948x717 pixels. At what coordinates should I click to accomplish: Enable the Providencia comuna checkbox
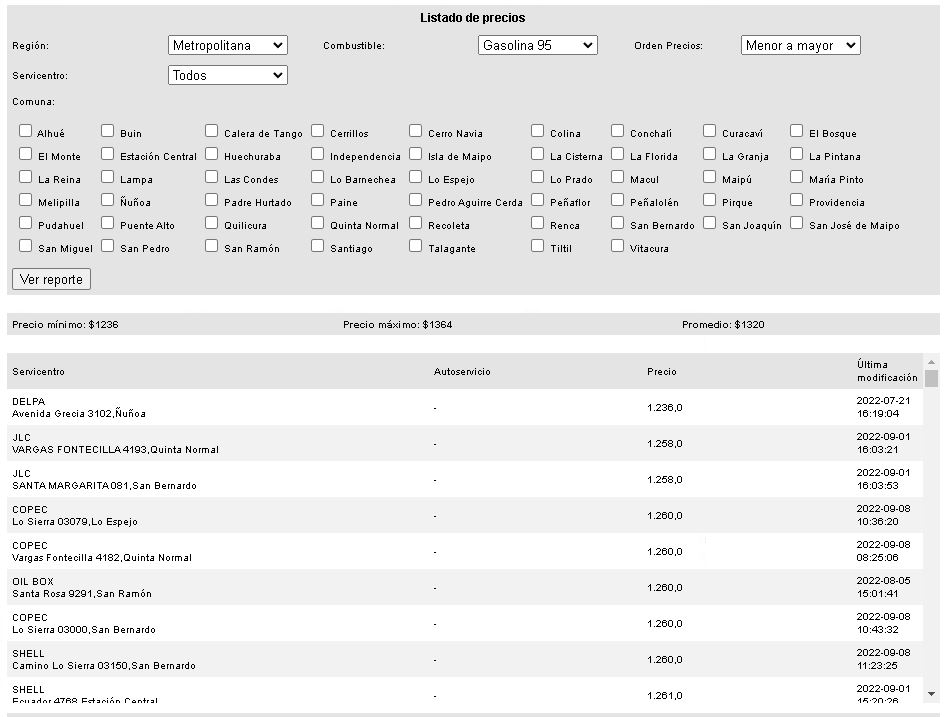tap(797, 200)
